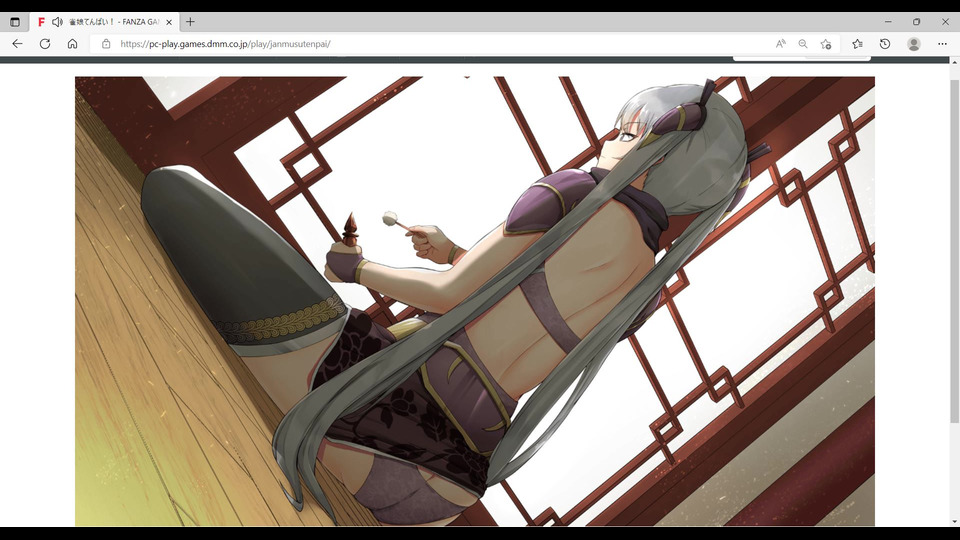Open the tab actions menu icon
Viewport: 960px width, 540px height.
pos(15,22)
